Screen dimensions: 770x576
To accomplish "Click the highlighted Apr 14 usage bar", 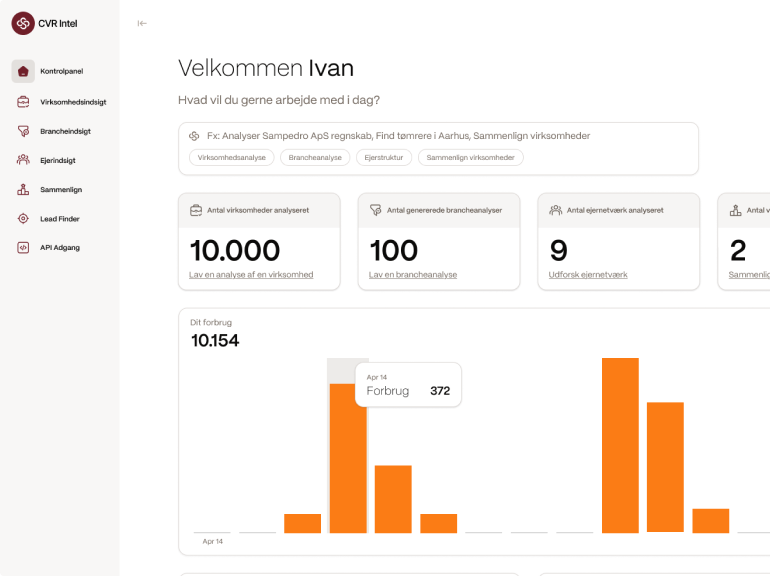I will 348,458.
